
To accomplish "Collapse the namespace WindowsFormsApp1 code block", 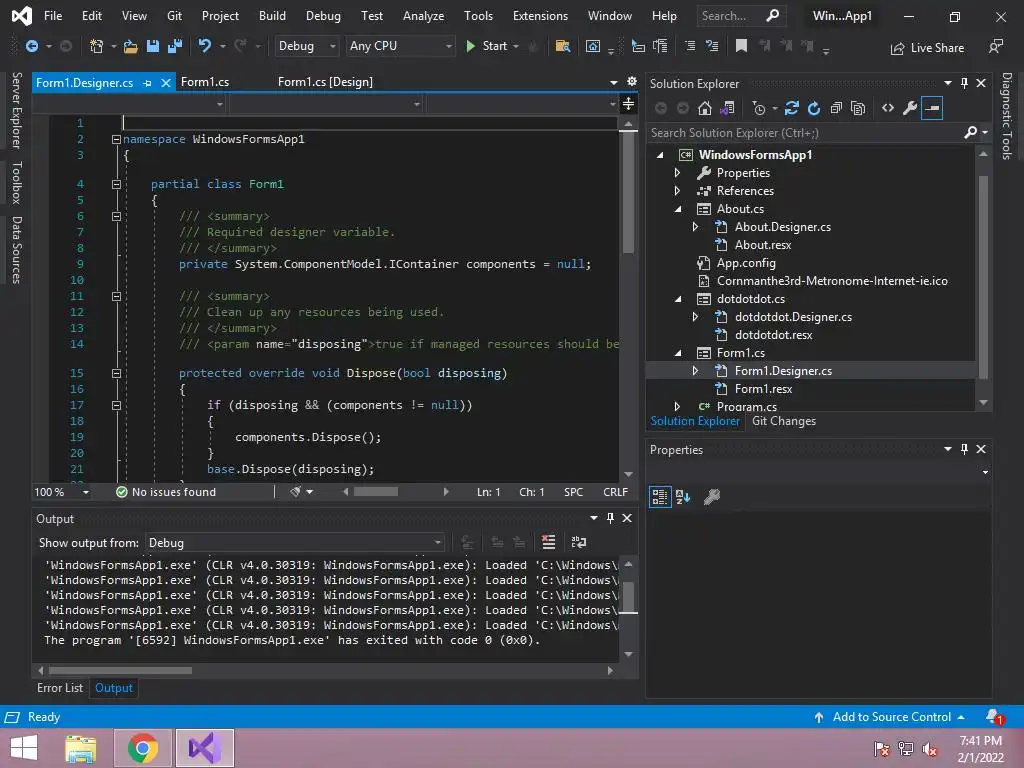I will coord(116,139).
